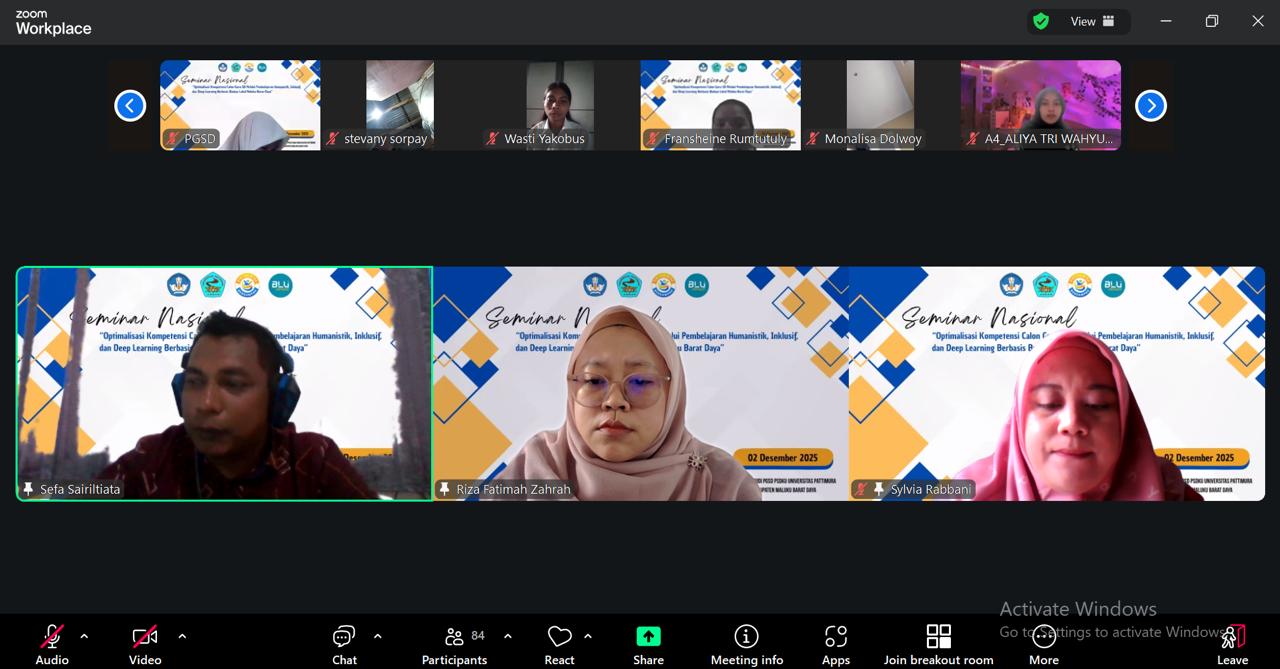Expand the video options arrow

tap(182, 636)
